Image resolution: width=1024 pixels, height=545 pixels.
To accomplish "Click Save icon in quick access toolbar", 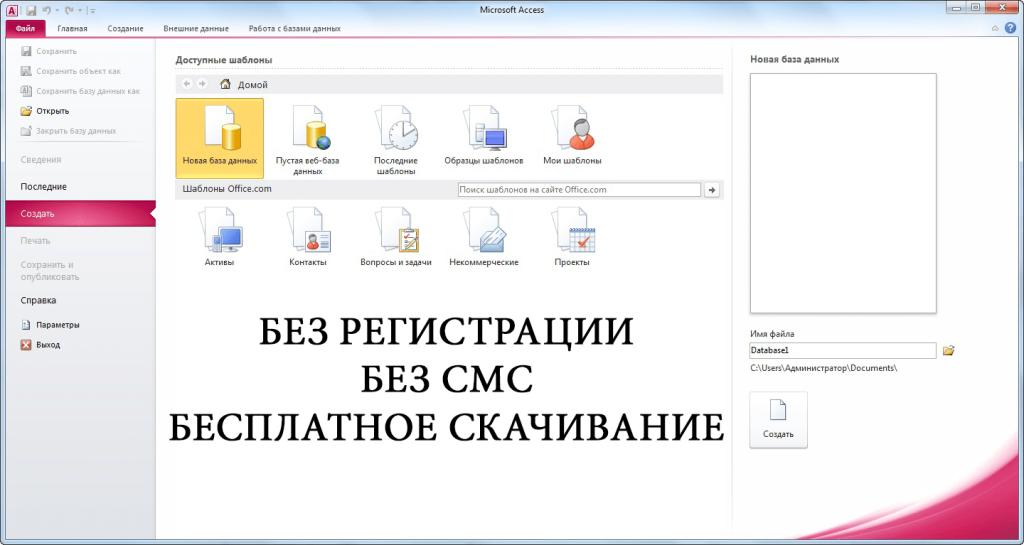I will (31, 10).
